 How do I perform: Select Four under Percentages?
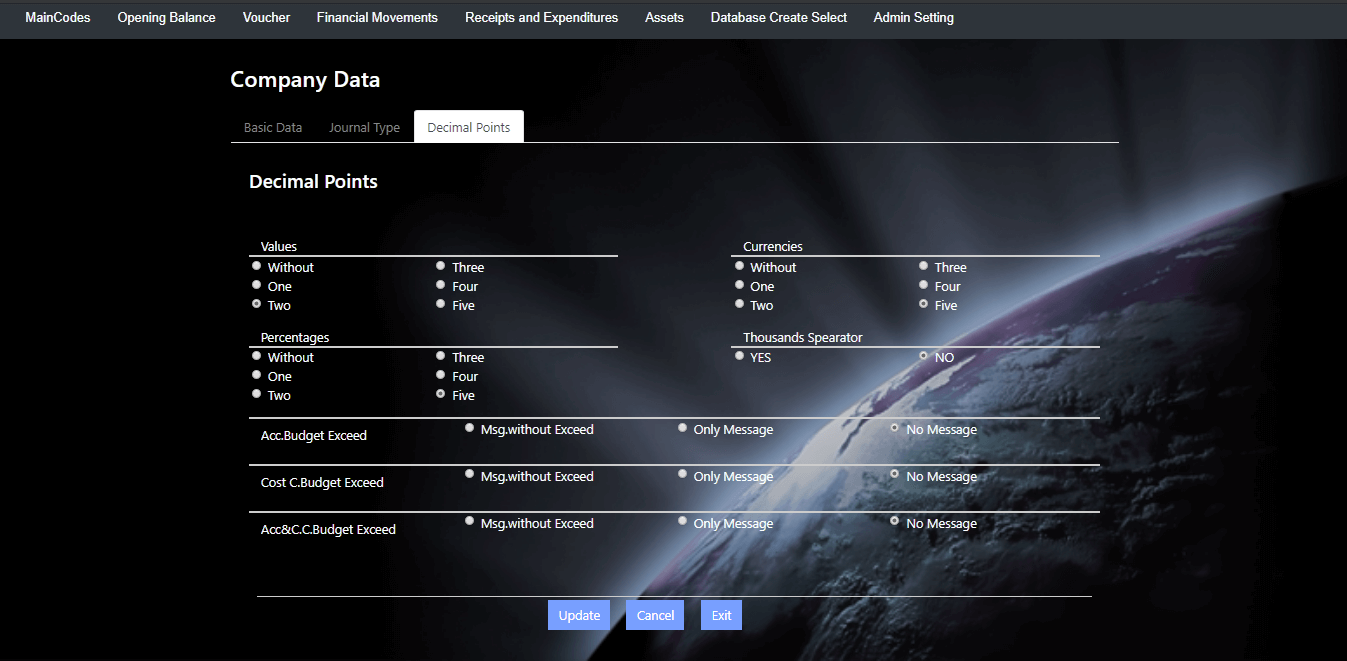[441, 375]
